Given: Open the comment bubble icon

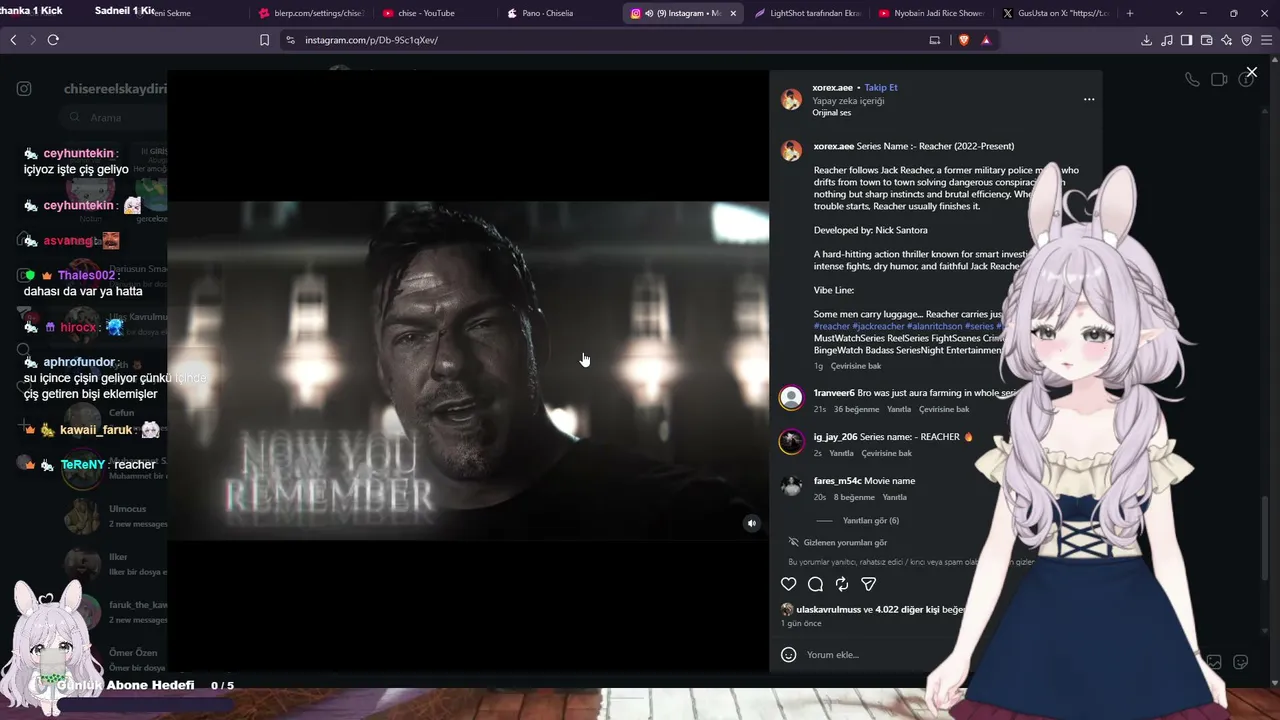Looking at the screenshot, I should coord(815,584).
